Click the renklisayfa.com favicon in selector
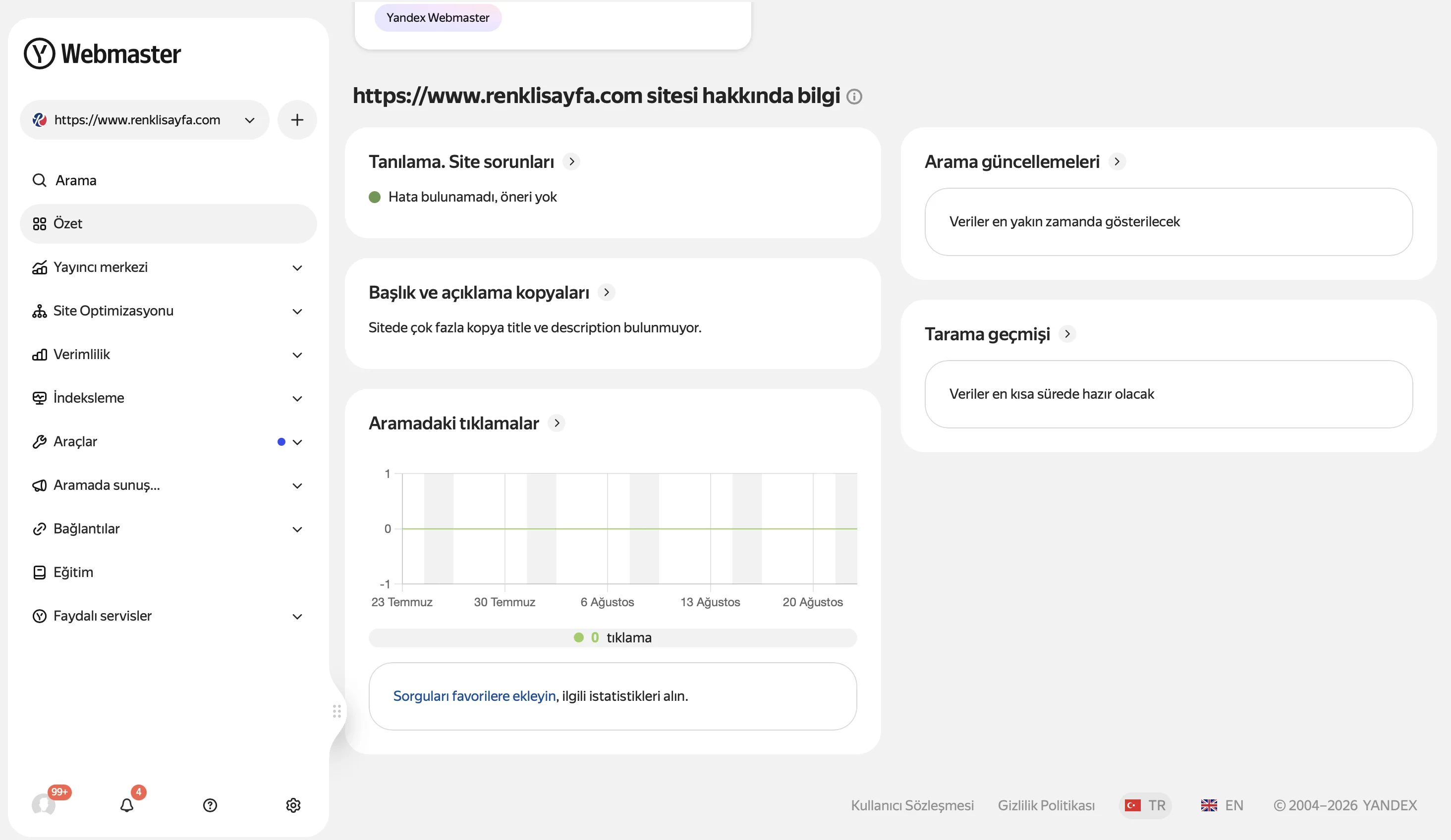Image resolution: width=1451 pixels, height=840 pixels. [39, 120]
